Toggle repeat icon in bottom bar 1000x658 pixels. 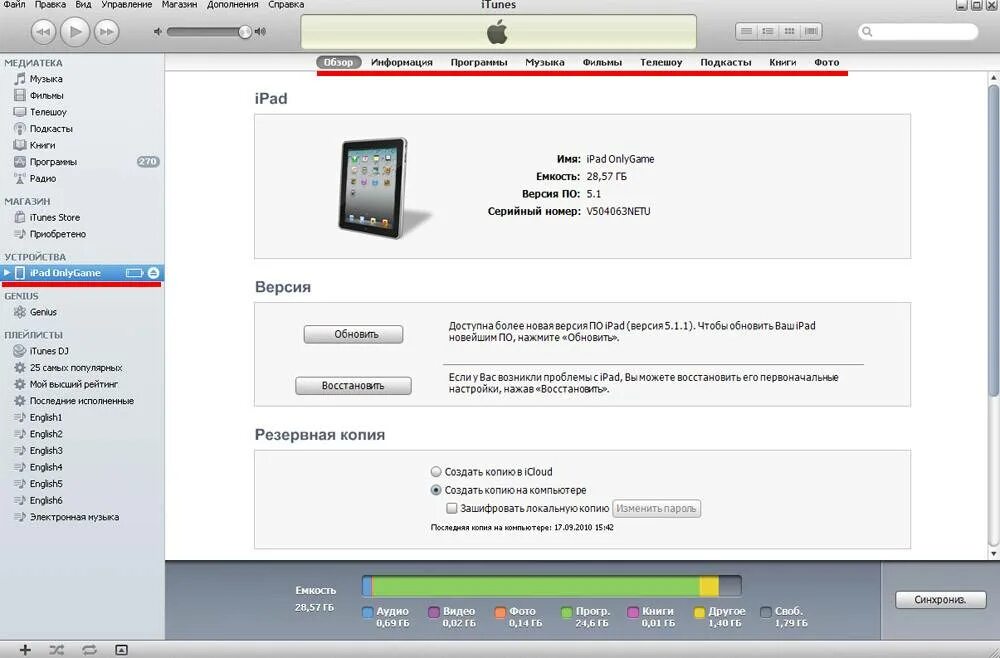click(x=89, y=650)
